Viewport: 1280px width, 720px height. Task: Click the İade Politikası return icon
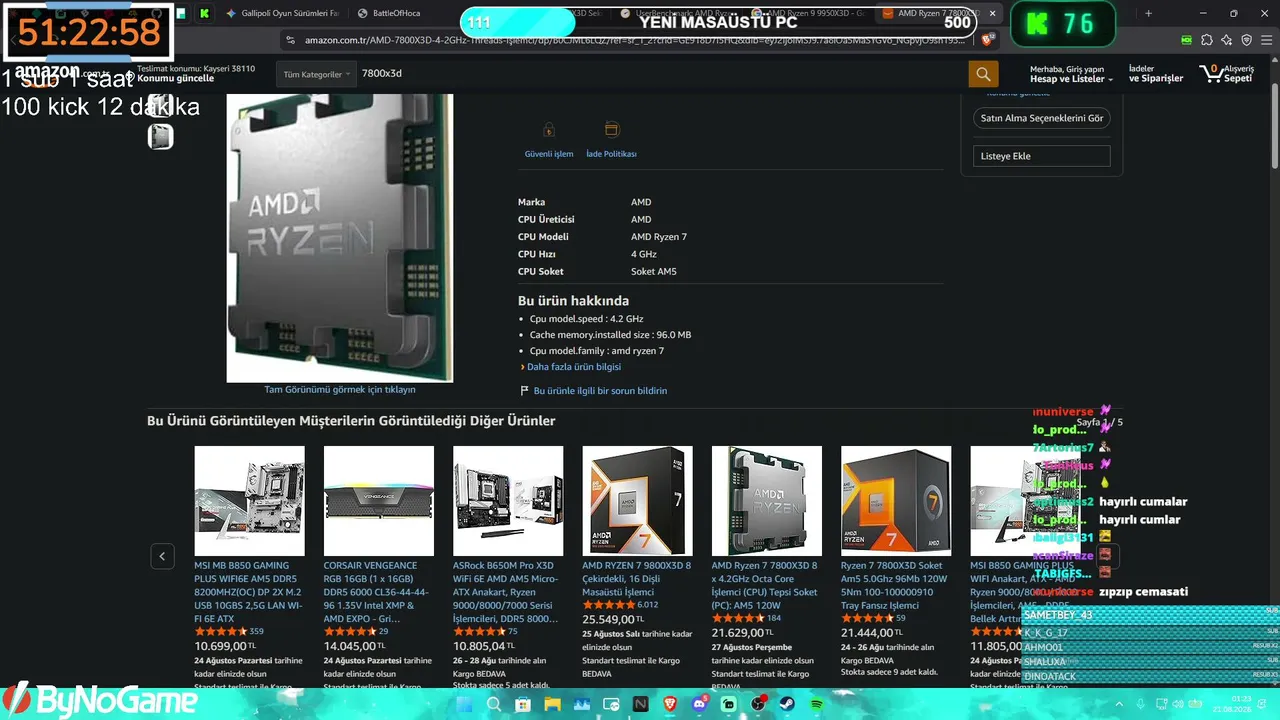coord(612,130)
